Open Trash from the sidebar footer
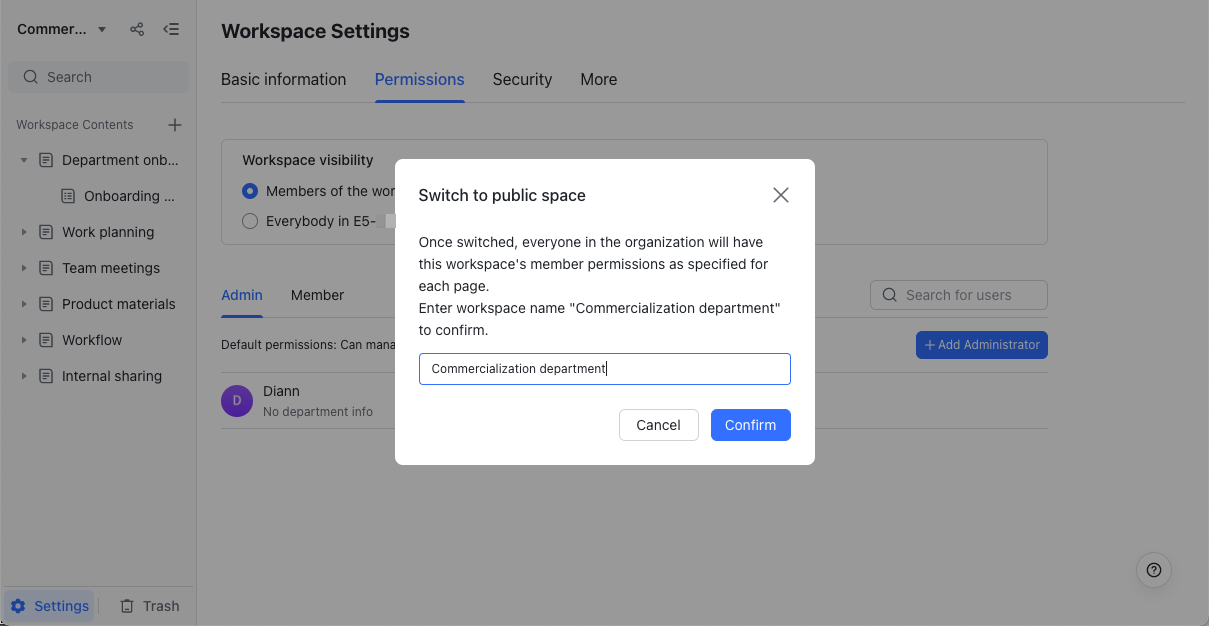 click(x=149, y=606)
